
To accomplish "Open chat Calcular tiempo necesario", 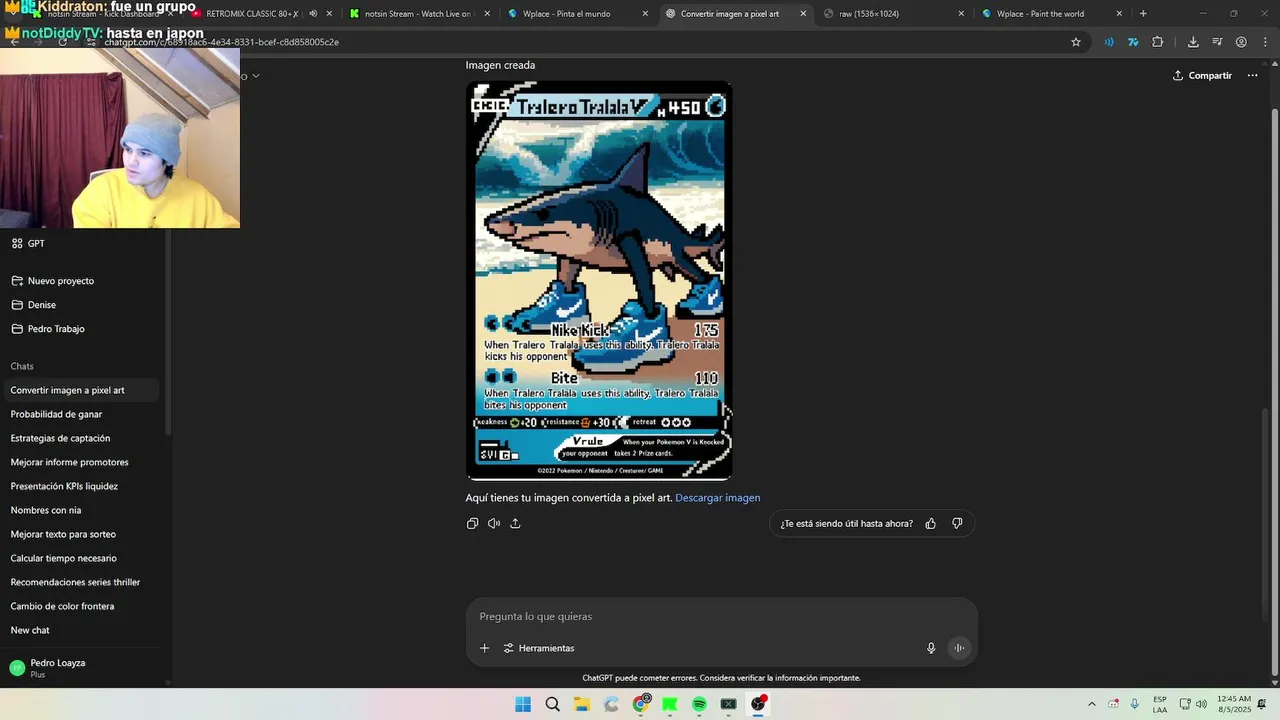I will coord(63,558).
